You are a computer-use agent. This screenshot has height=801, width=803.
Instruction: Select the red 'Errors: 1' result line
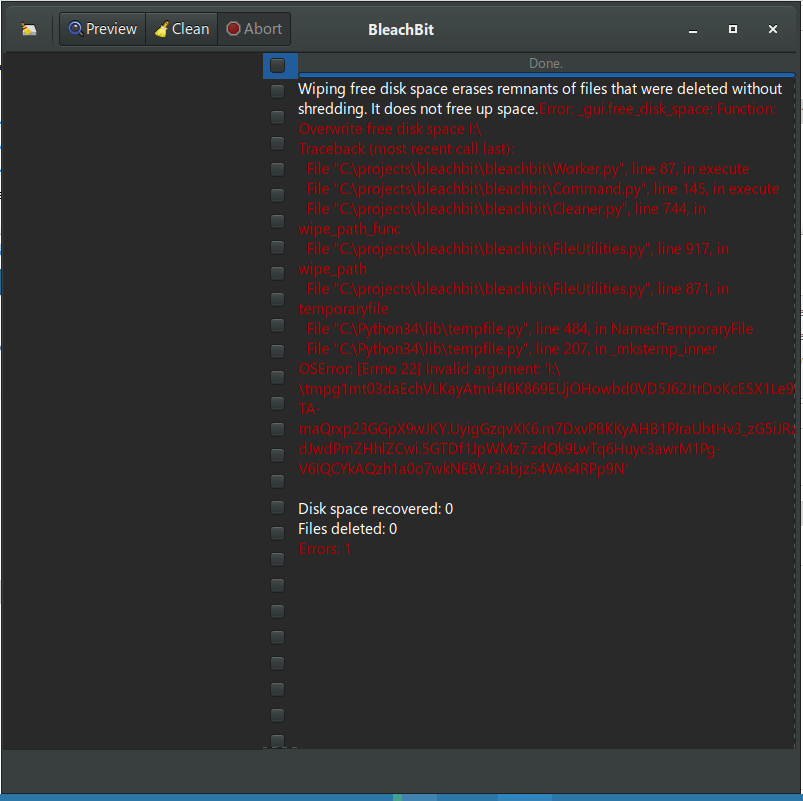click(x=324, y=548)
